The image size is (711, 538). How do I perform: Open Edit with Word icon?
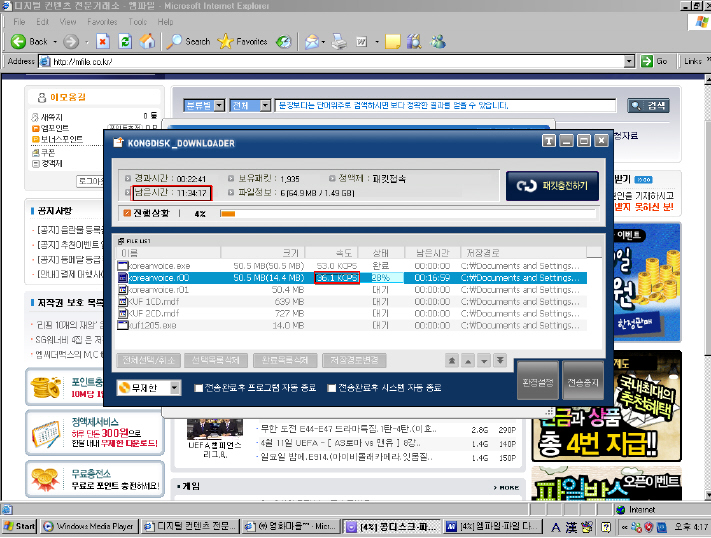pyautogui.click(x=361, y=42)
